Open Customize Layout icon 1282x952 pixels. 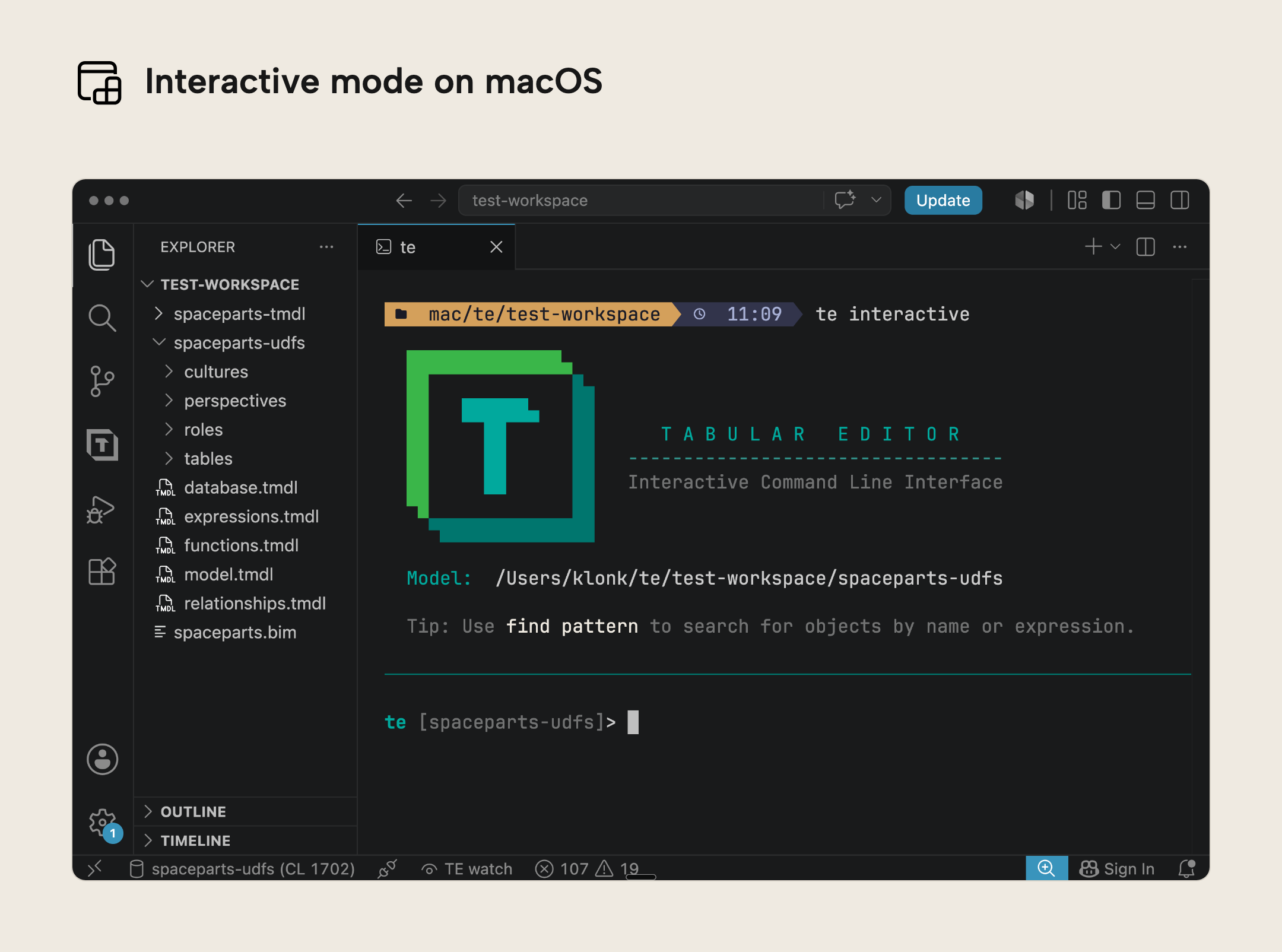click(1077, 200)
